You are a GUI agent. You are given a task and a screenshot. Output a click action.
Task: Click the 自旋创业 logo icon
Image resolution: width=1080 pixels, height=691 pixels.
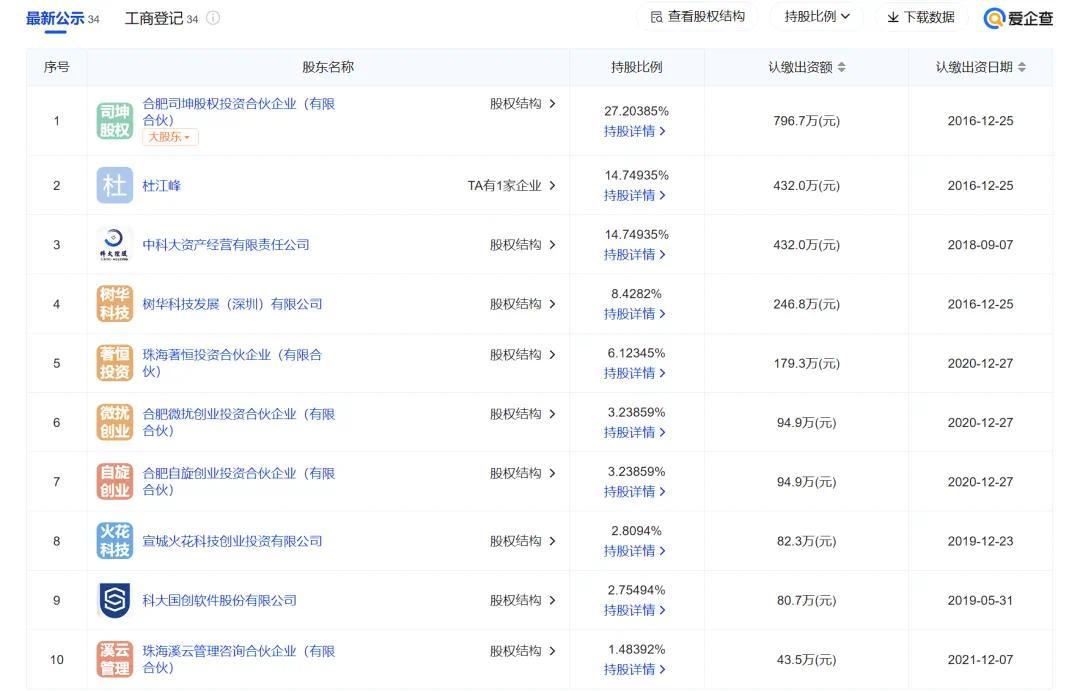click(114, 482)
